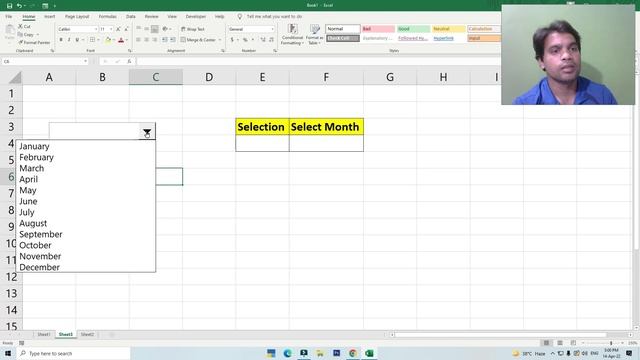Click the Tell me what you want to do box
Viewport: 640px width, 360px height.
[274, 16]
